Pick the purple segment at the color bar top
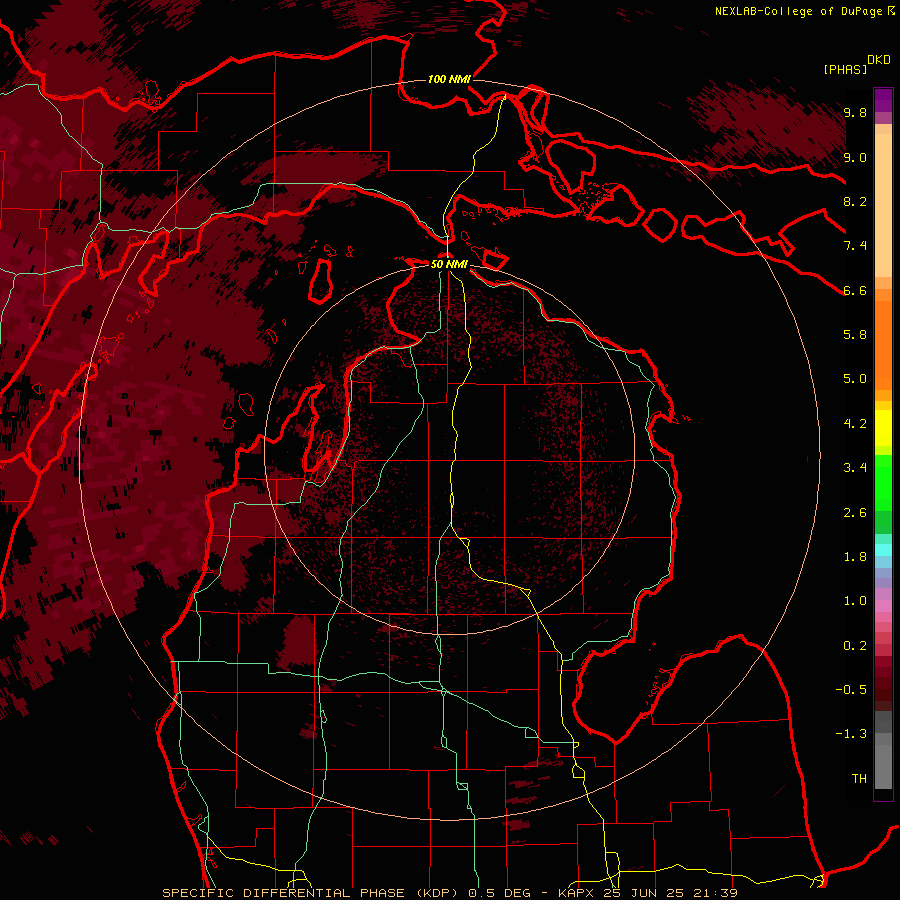The image size is (900, 900). [883, 100]
